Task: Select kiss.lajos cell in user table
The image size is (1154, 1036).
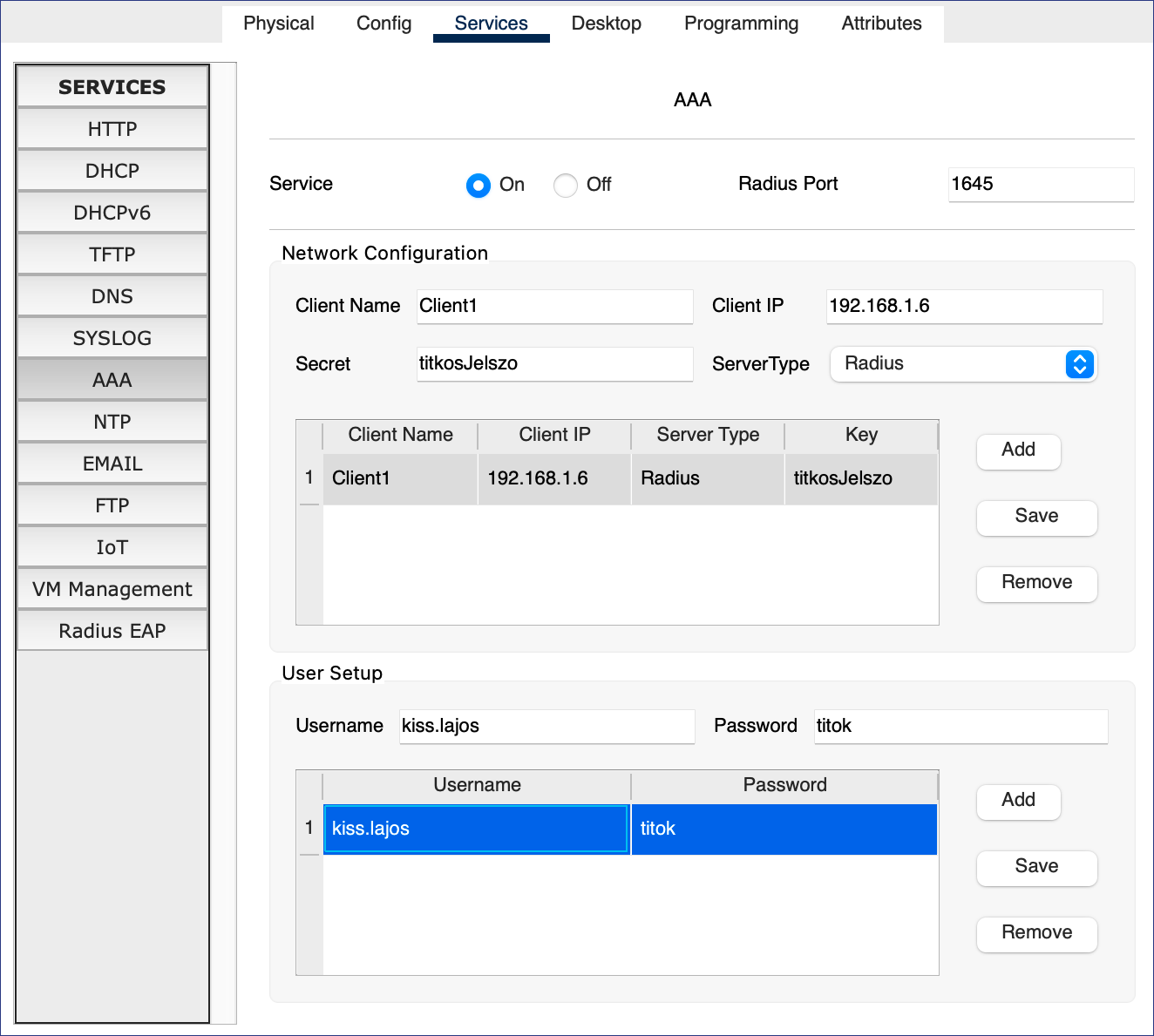Action: coord(477,829)
